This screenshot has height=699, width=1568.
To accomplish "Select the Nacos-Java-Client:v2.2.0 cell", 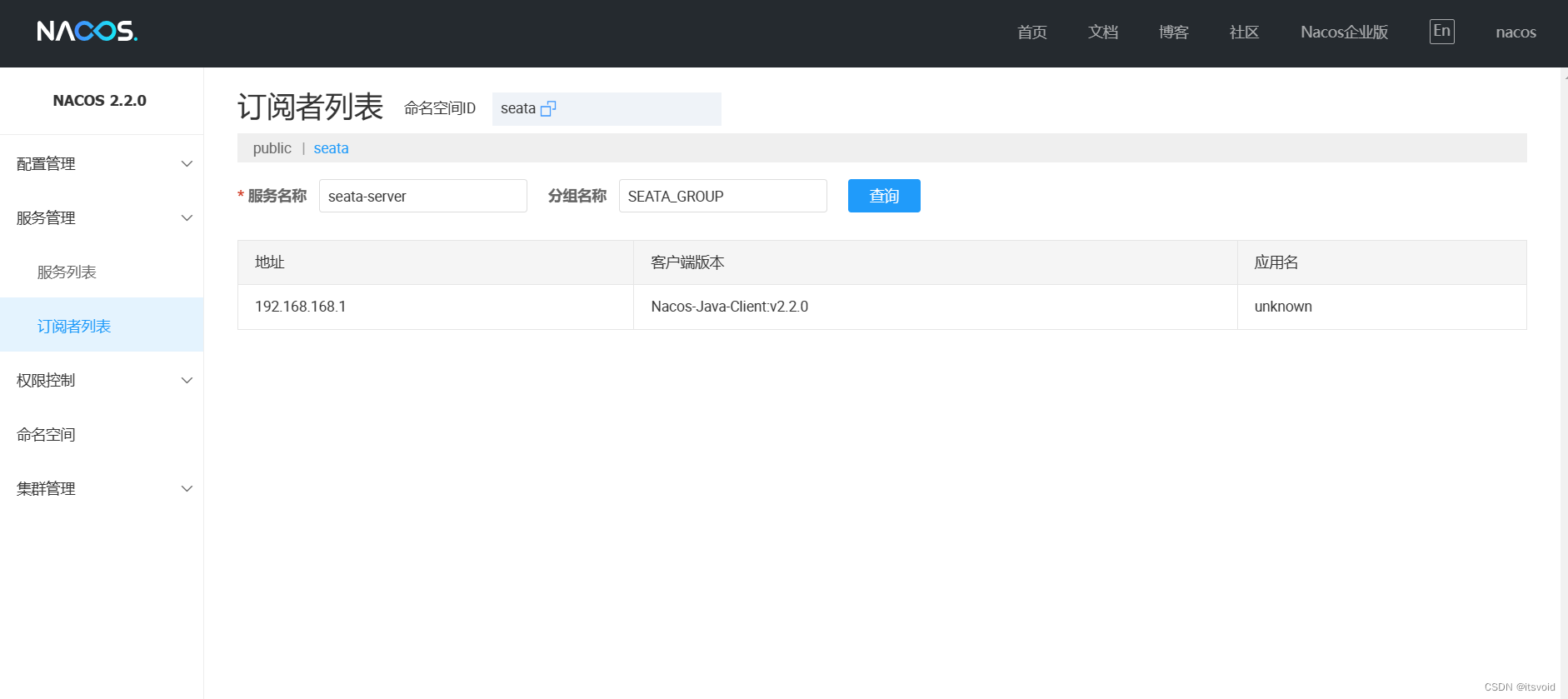I will pos(936,307).
